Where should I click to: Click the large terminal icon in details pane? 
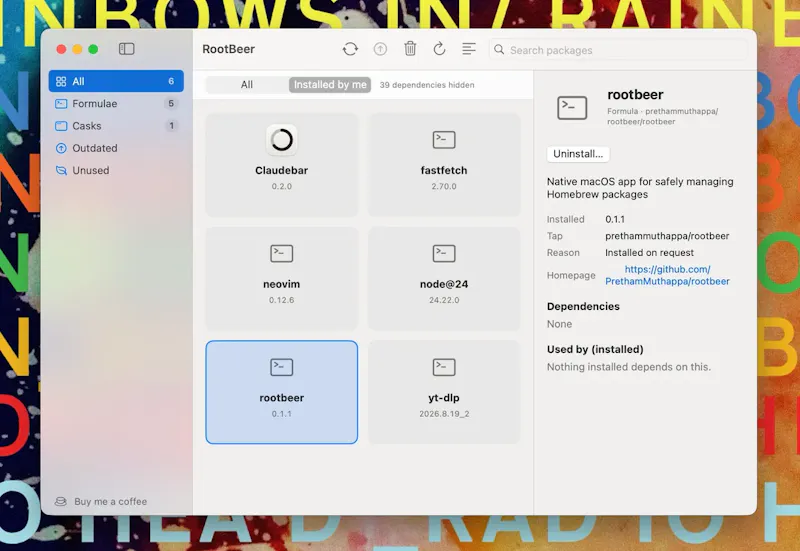(572, 108)
